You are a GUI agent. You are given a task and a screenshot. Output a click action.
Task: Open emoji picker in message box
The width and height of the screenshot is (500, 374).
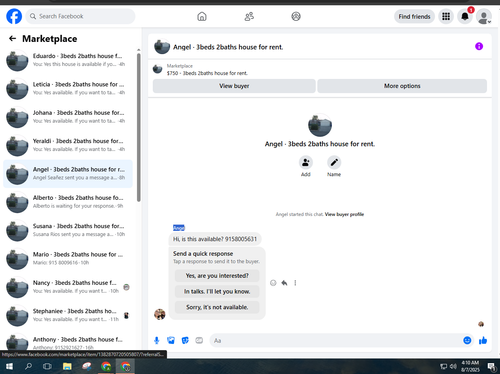[467, 340]
